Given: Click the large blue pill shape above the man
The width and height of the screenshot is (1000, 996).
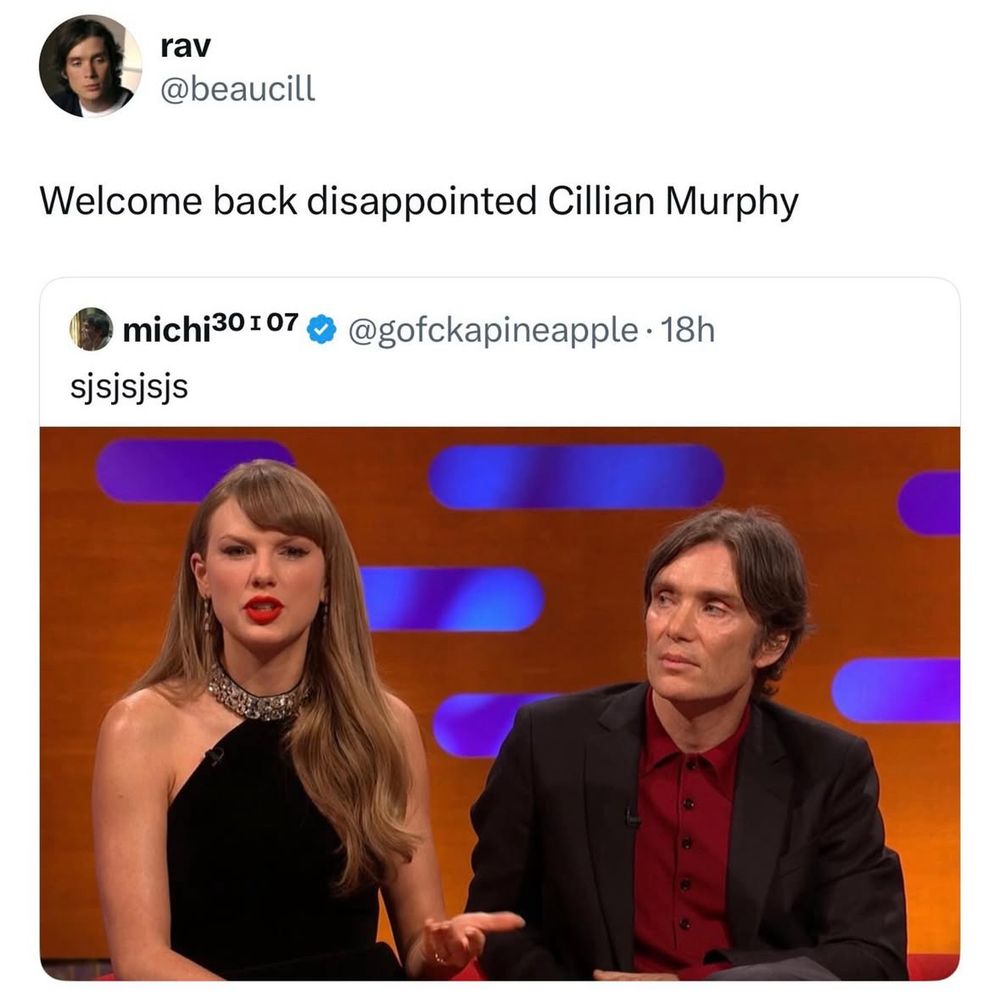Looking at the screenshot, I should pos(575,477).
